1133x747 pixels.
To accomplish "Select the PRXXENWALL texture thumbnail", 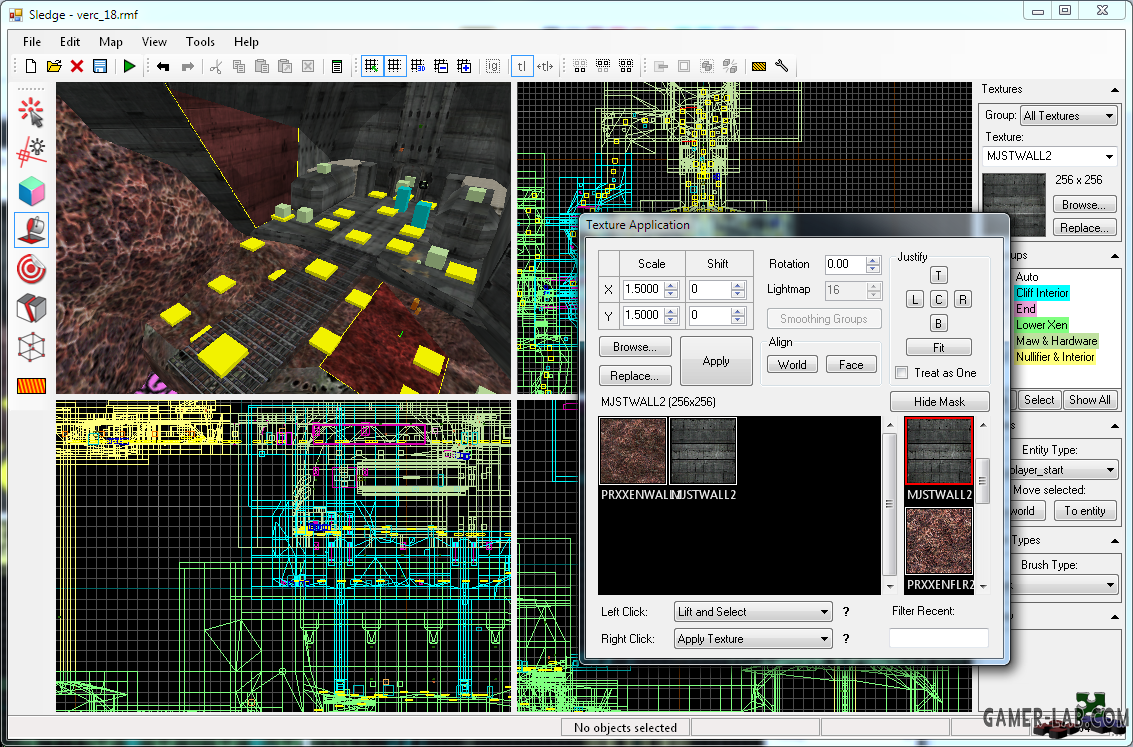I will click(x=633, y=451).
